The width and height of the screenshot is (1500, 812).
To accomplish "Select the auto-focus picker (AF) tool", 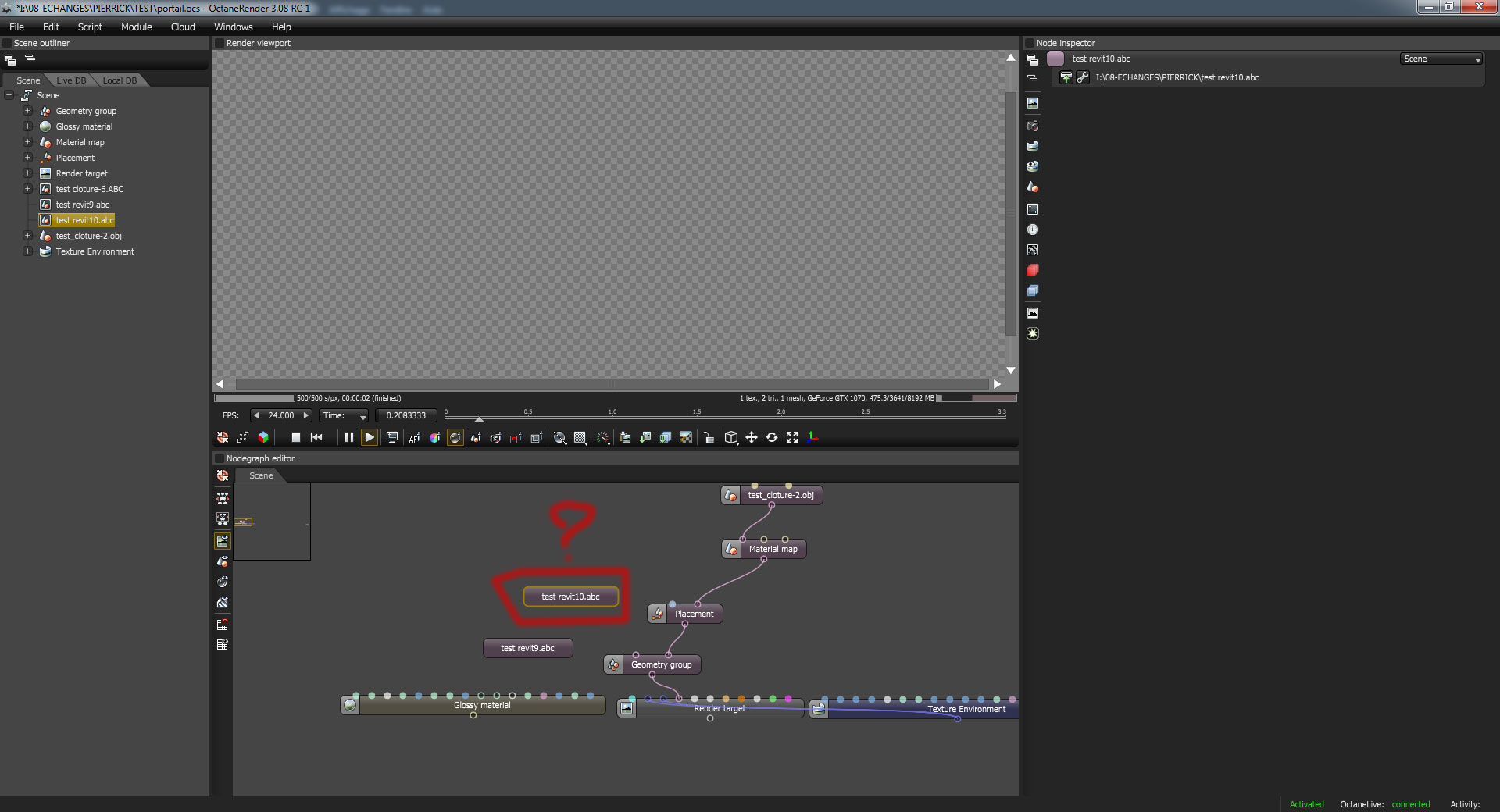I will tap(414, 437).
